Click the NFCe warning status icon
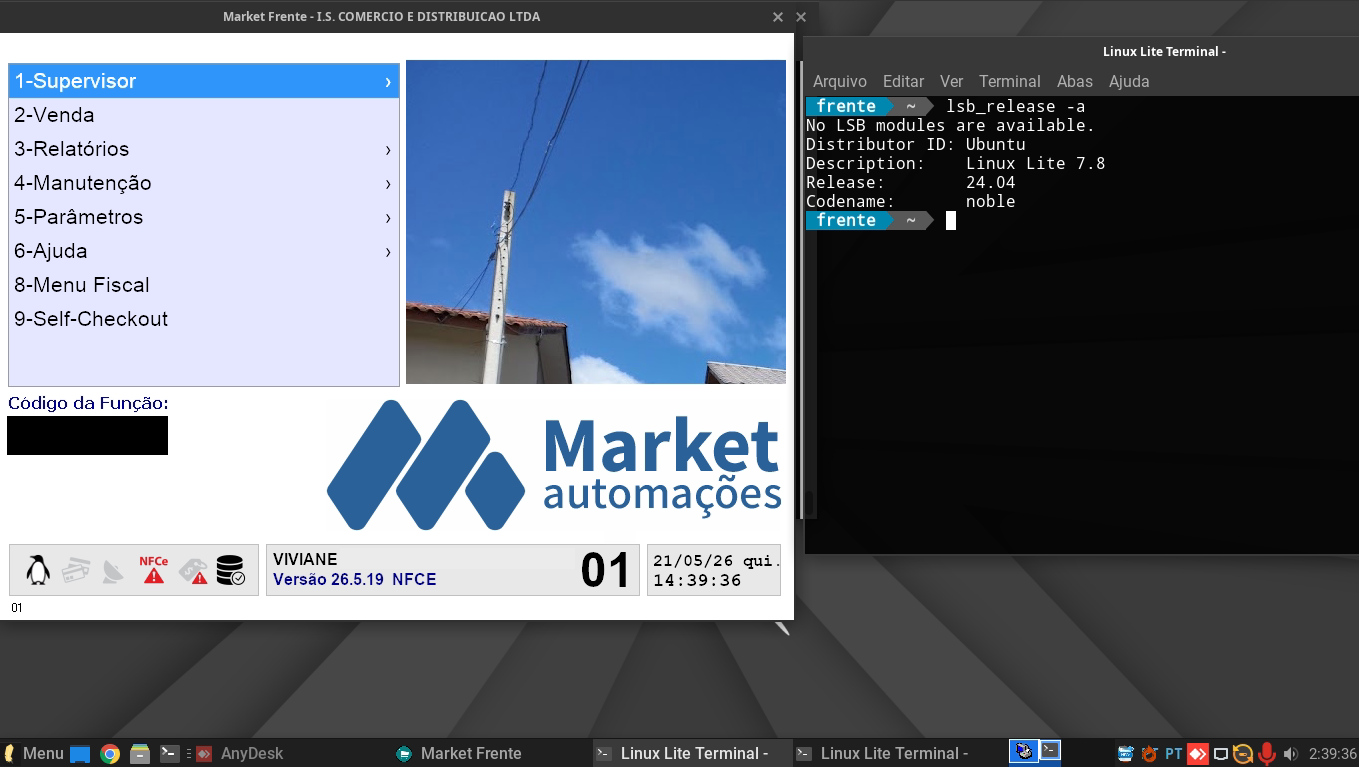Viewport: 1359px width, 767px height. (x=153, y=570)
